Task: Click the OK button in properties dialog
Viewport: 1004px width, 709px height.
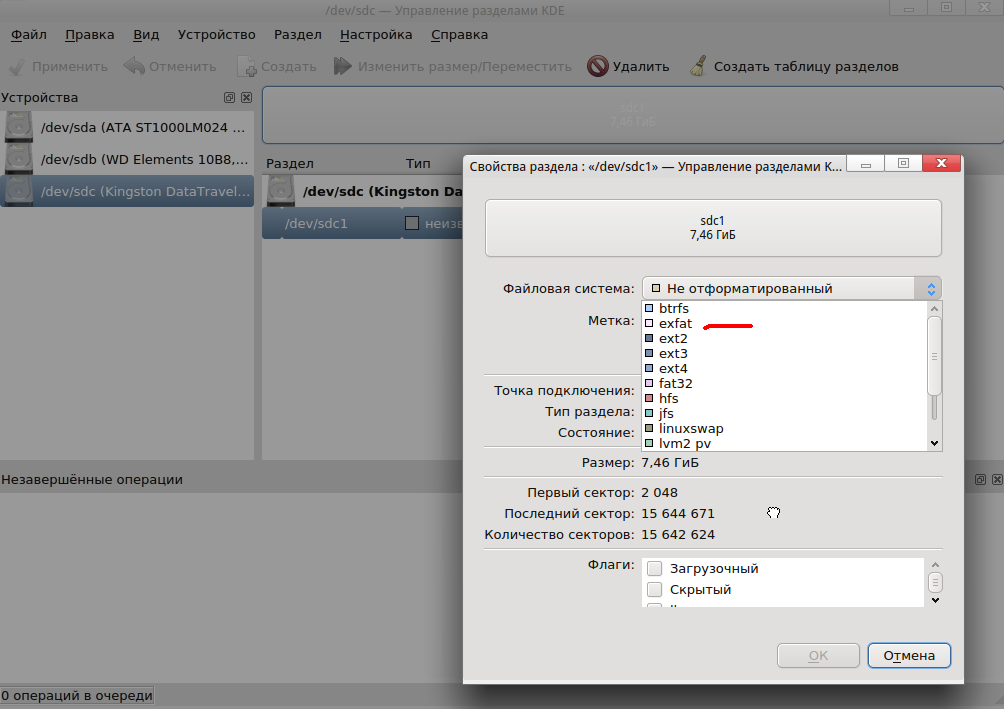Action: point(818,655)
